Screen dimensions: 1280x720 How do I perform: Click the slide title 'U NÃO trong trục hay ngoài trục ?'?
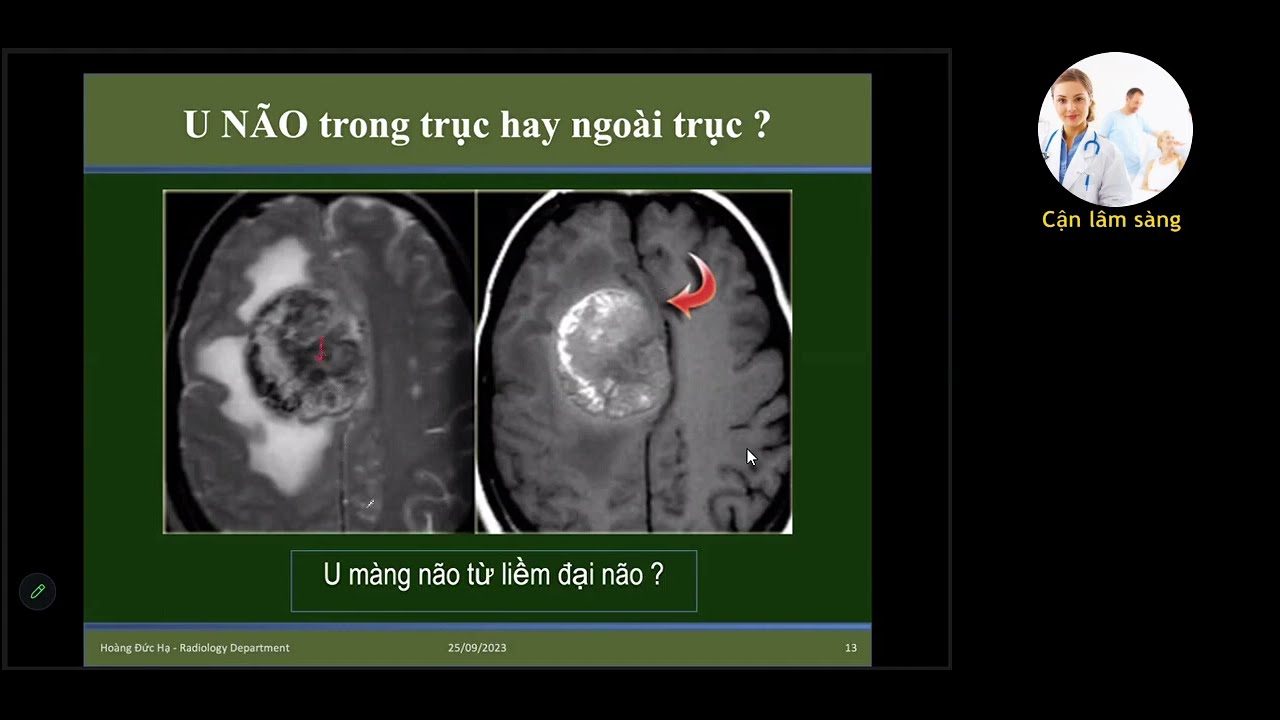tap(477, 125)
